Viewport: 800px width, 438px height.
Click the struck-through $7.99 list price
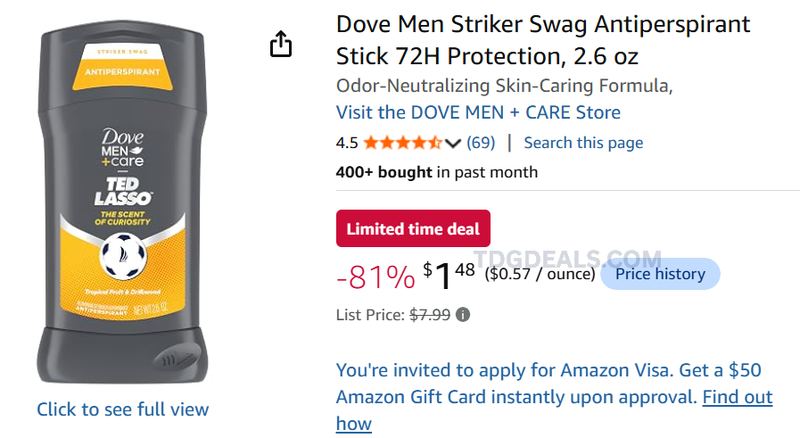click(430, 314)
